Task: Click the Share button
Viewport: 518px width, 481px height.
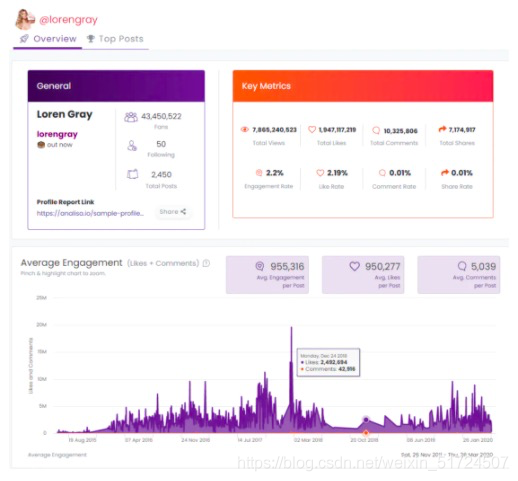Action: [x=173, y=212]
